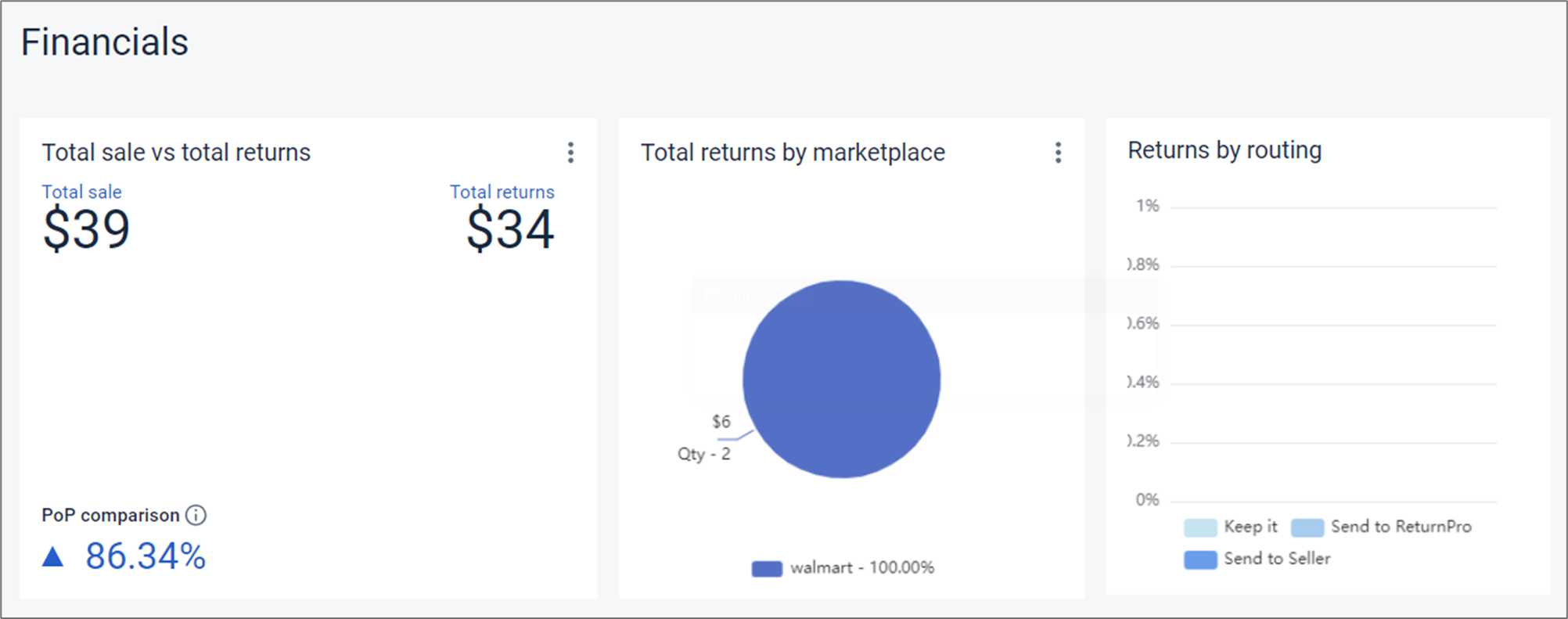Select the walmart pie chart slice
Image resolution: width=1568 pixels, height=619 pixels.
[841, 380]
